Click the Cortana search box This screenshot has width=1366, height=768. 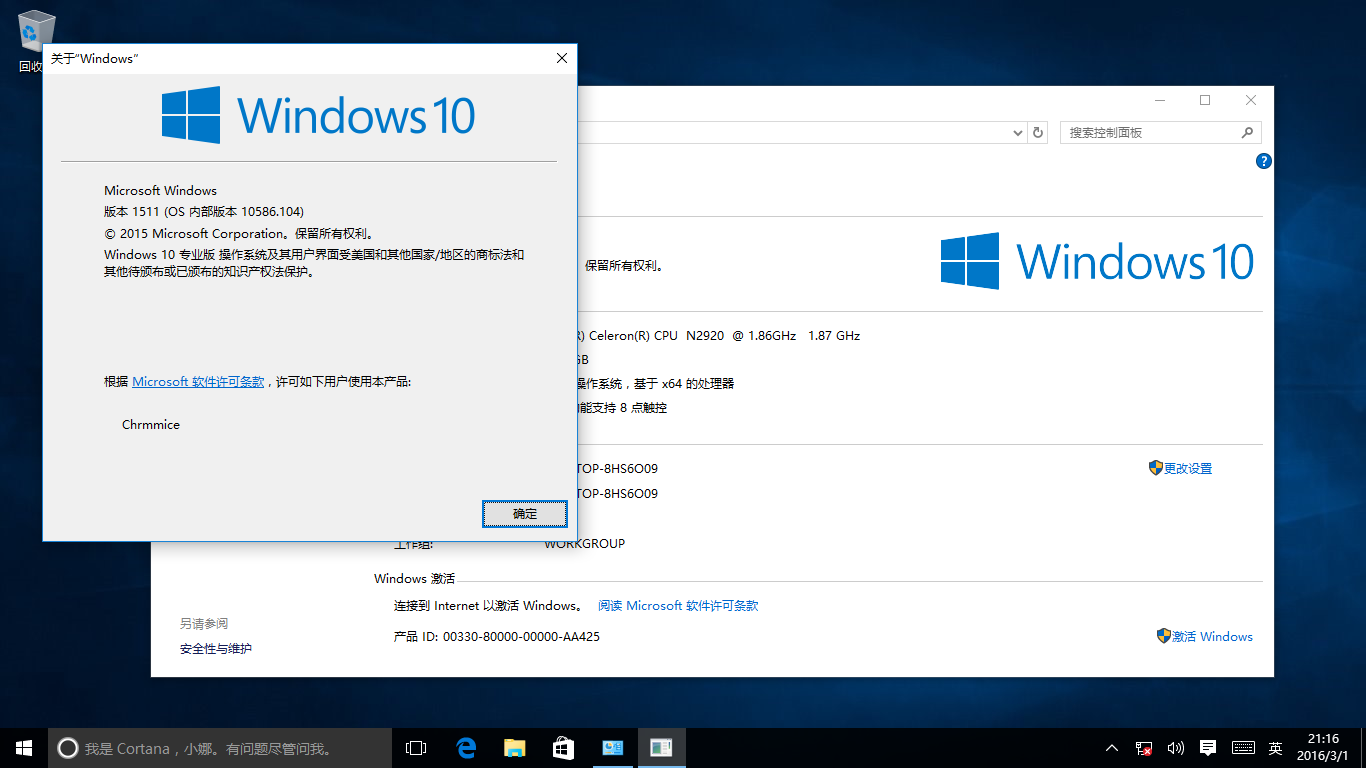220,748
